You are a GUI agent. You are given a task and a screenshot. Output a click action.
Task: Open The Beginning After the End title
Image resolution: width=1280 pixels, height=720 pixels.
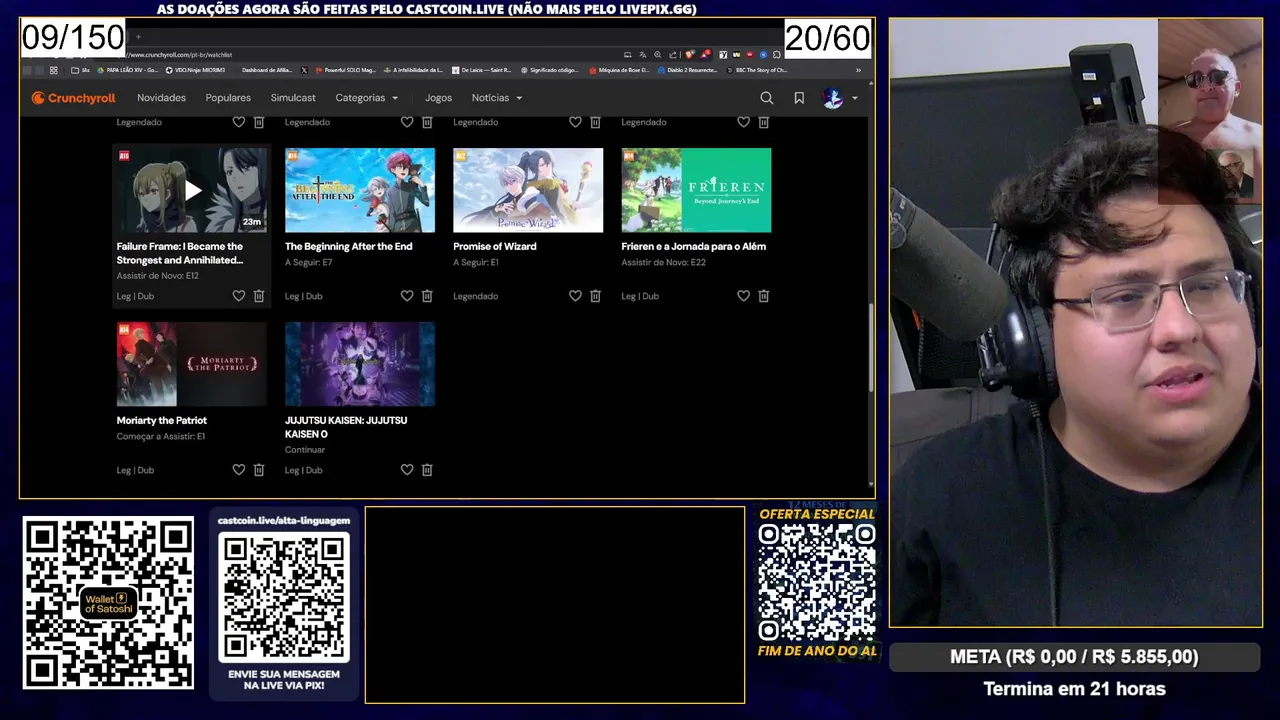[348, 246]
